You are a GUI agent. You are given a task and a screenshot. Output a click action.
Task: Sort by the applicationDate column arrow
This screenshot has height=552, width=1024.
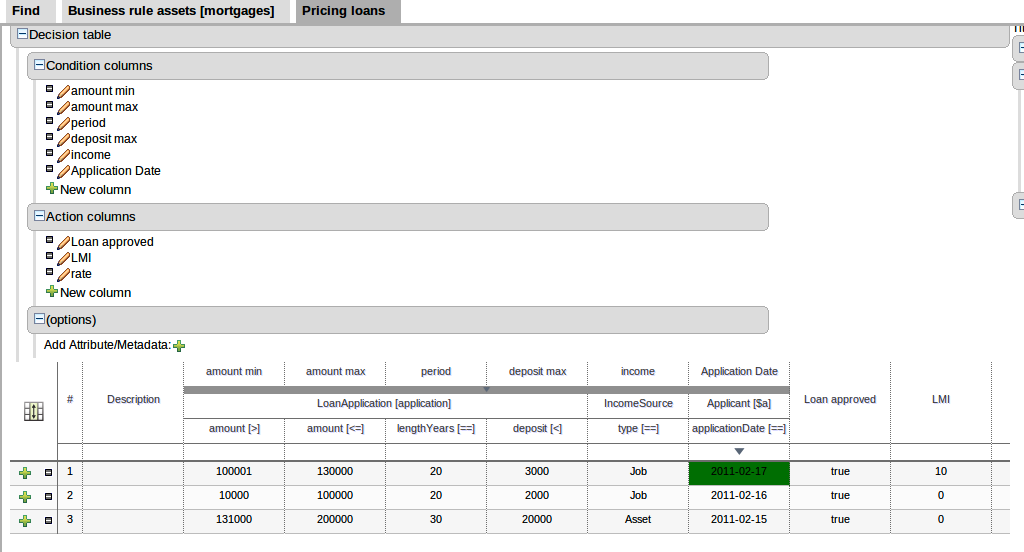739,451
